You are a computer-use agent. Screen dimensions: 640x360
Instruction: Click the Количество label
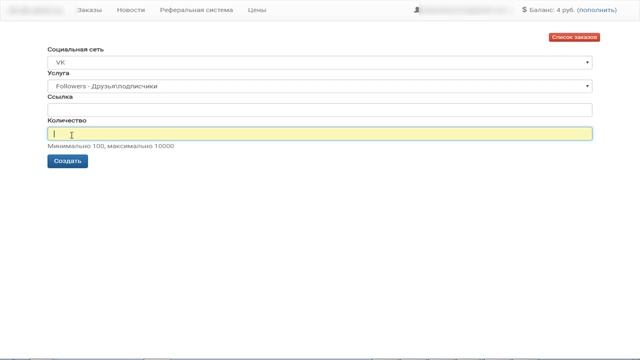(x=67, y=120)
